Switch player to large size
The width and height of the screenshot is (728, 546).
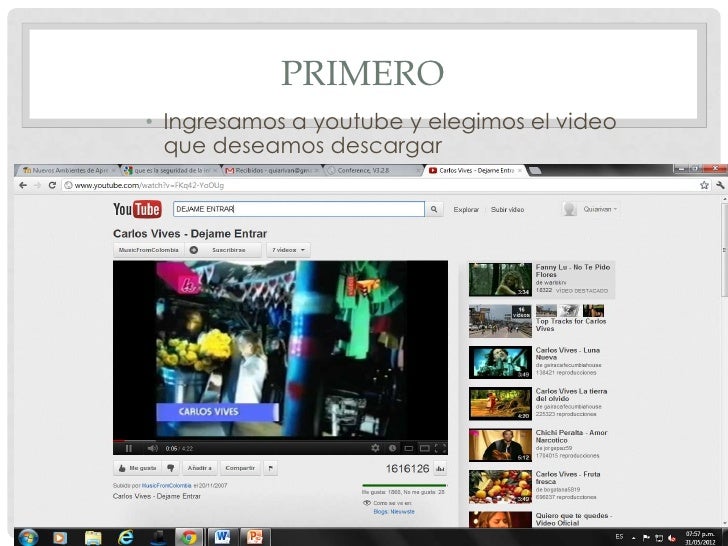click(x=424, y=448)
